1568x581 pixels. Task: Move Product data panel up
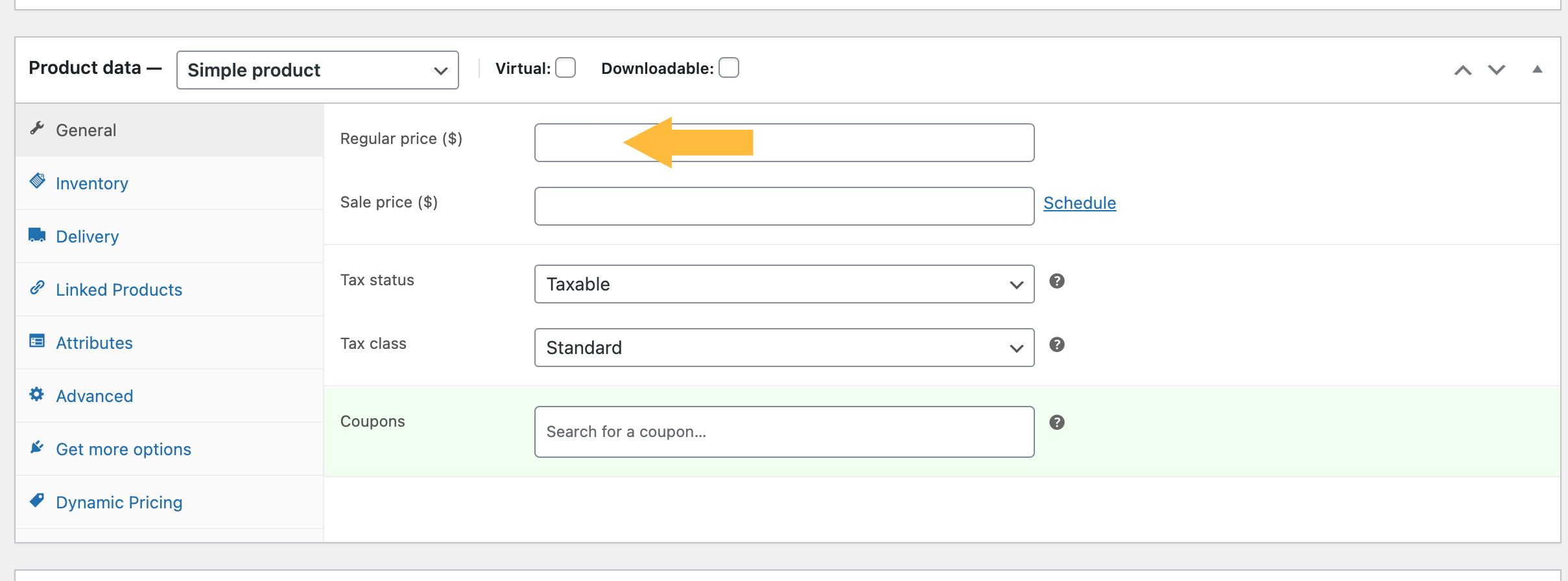pyautogui.click(x=1462, y=70)
